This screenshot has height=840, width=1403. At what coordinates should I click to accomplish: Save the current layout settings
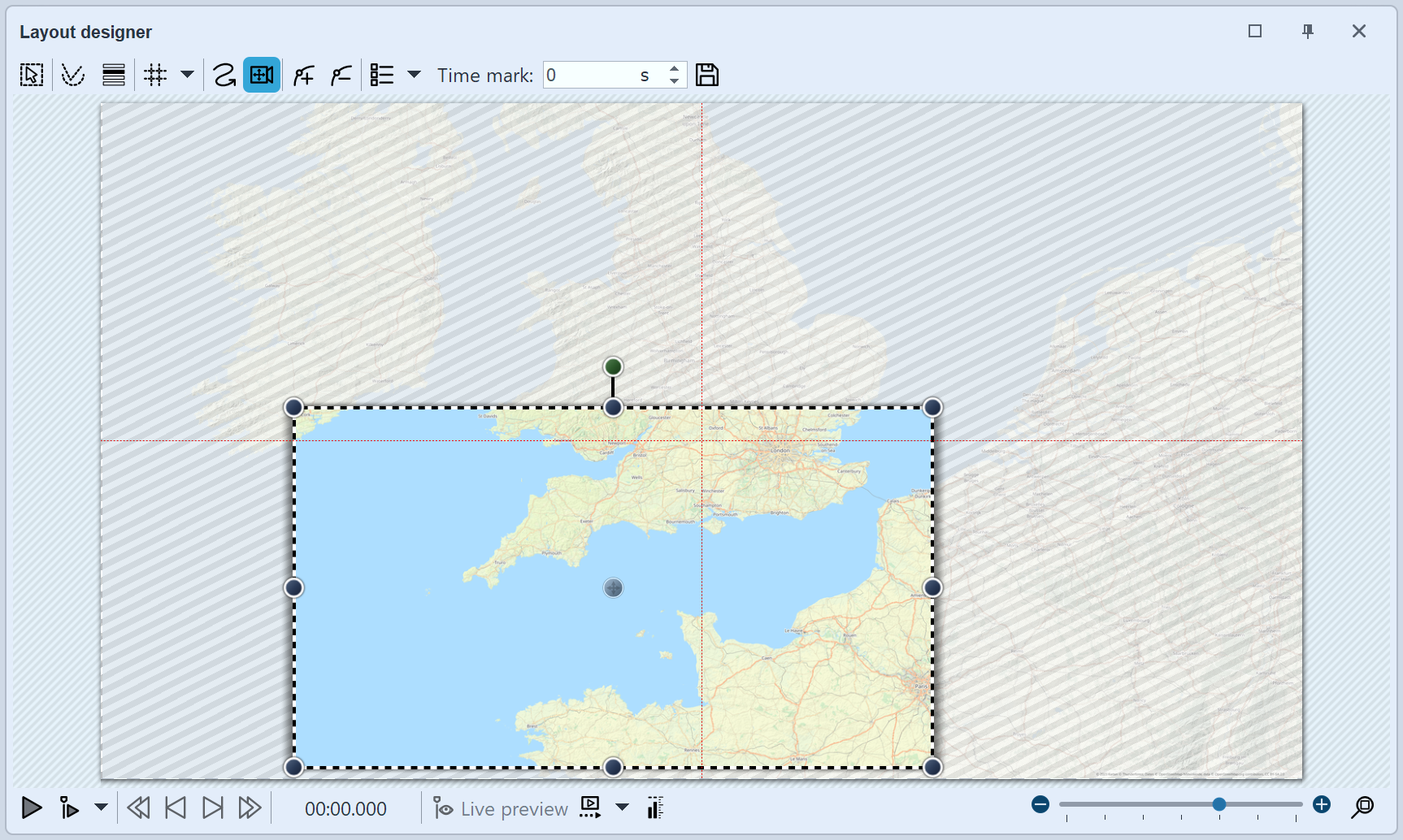pos(706,74)
